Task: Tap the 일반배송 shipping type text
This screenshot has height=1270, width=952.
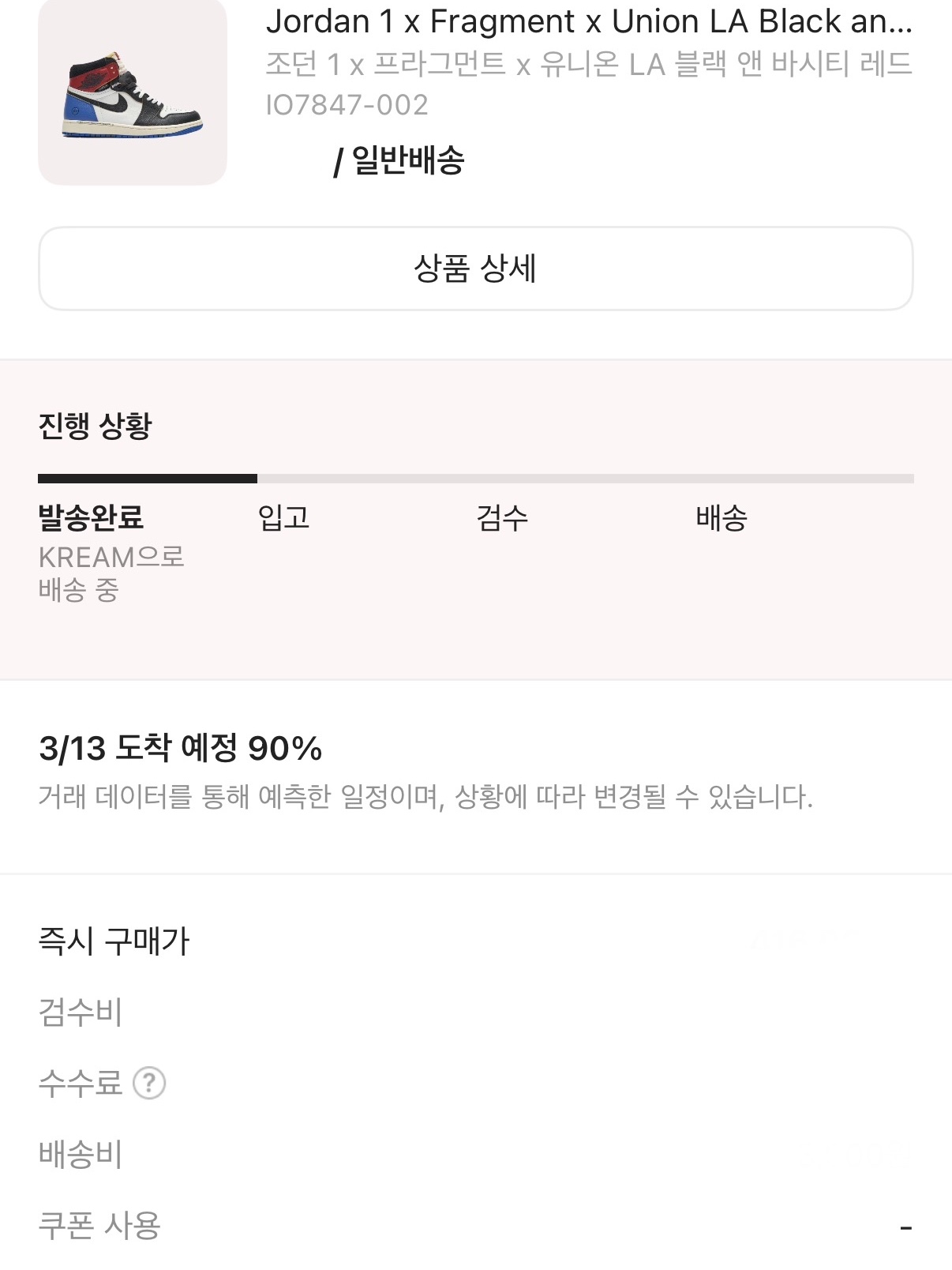Action: click(x=407, y=160)
